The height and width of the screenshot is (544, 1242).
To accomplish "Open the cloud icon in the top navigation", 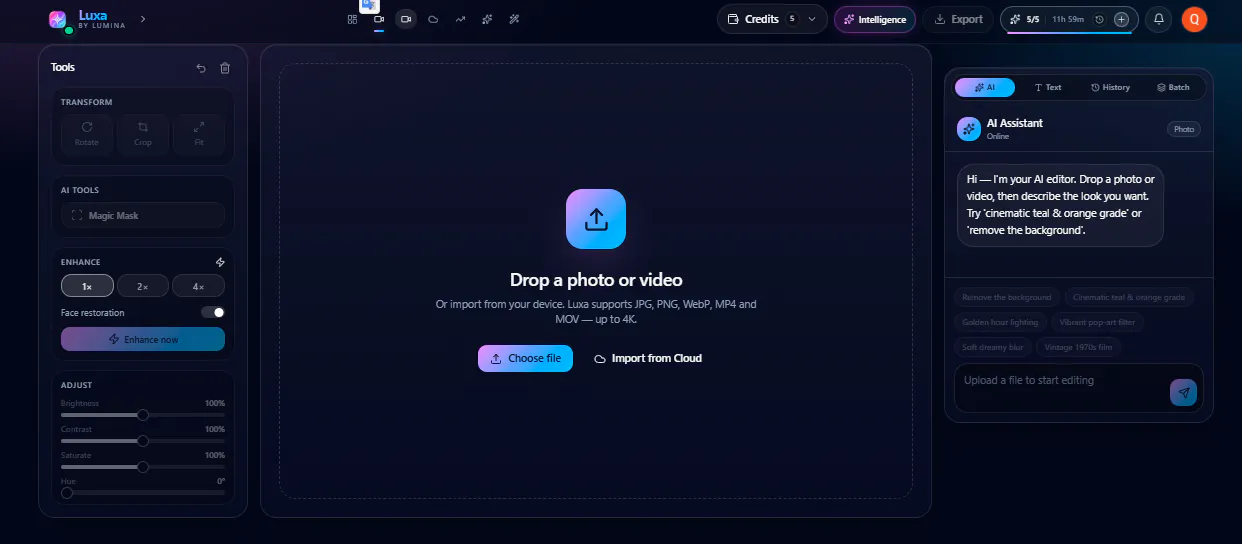I will pyautogui.click(x=433, y=19).
